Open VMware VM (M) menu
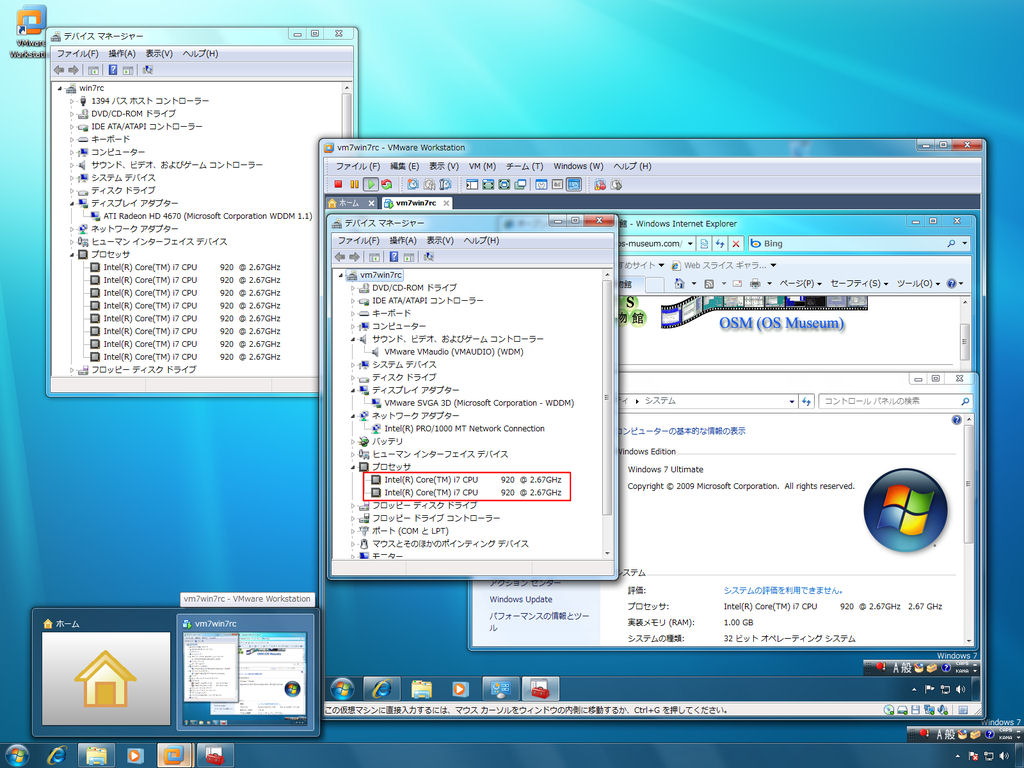Viewport: 1024px width, 768px height. click(482, 167)
